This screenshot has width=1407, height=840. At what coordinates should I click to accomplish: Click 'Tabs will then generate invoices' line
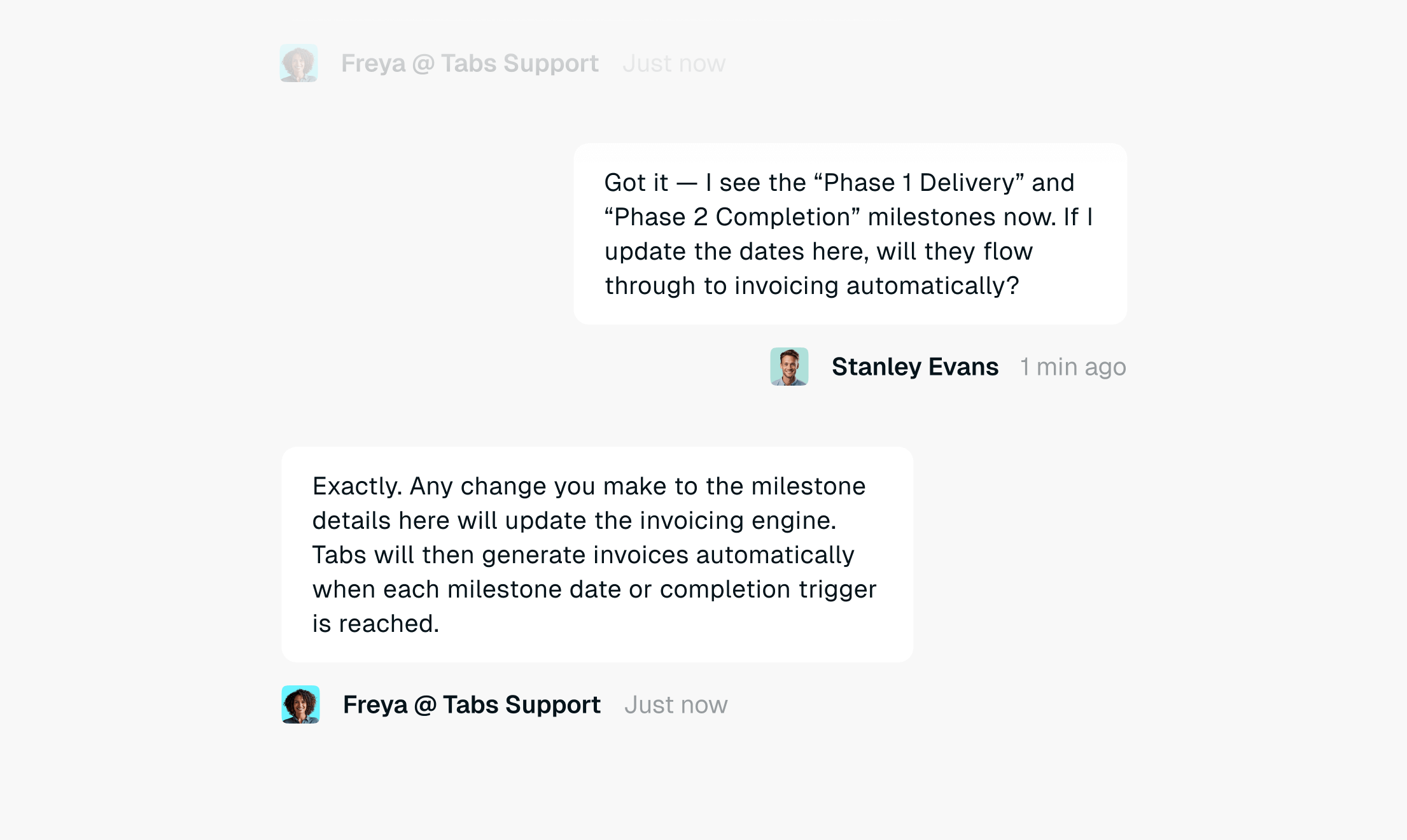point(500,555)
